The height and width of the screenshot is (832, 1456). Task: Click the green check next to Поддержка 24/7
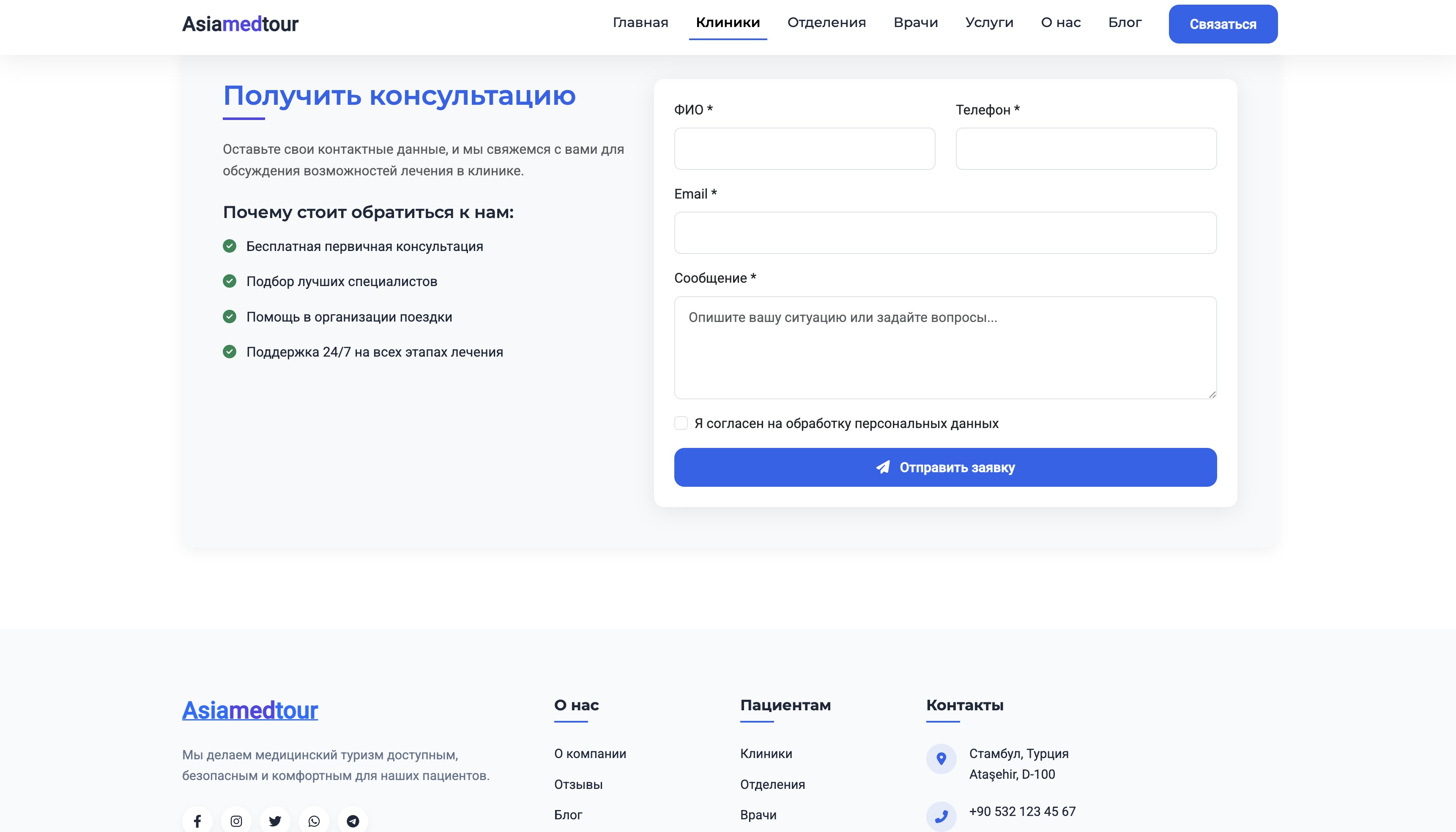230,352
